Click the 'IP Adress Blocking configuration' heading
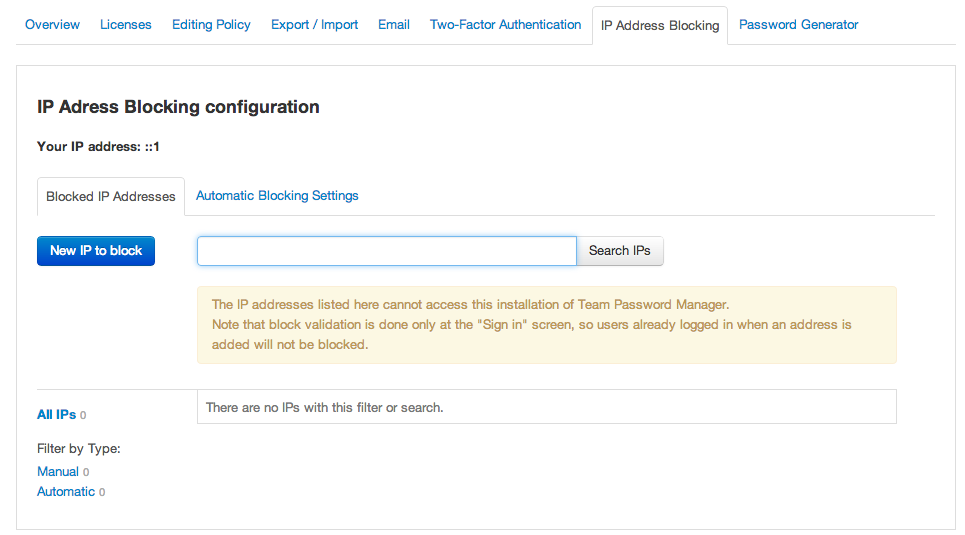This screenshot has width=965, height=535. point(178,107)
